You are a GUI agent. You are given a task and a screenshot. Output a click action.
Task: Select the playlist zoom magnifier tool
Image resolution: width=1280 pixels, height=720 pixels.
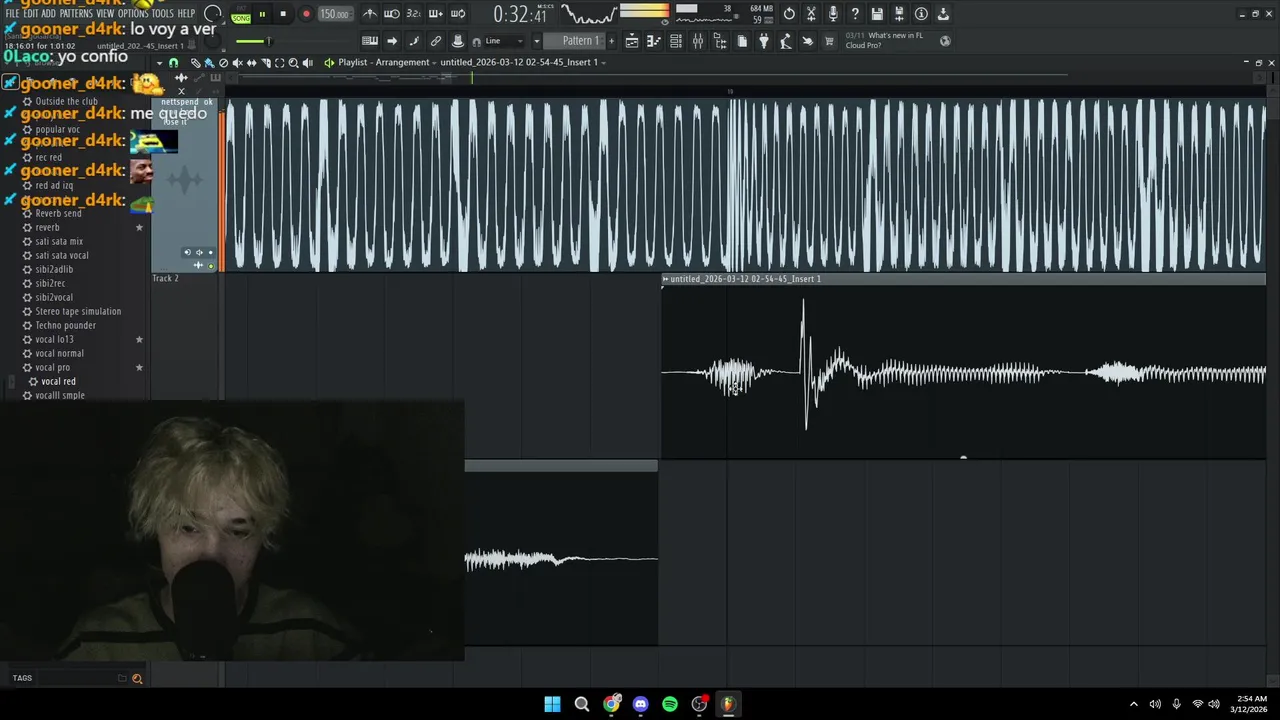[x=293, y=63]
